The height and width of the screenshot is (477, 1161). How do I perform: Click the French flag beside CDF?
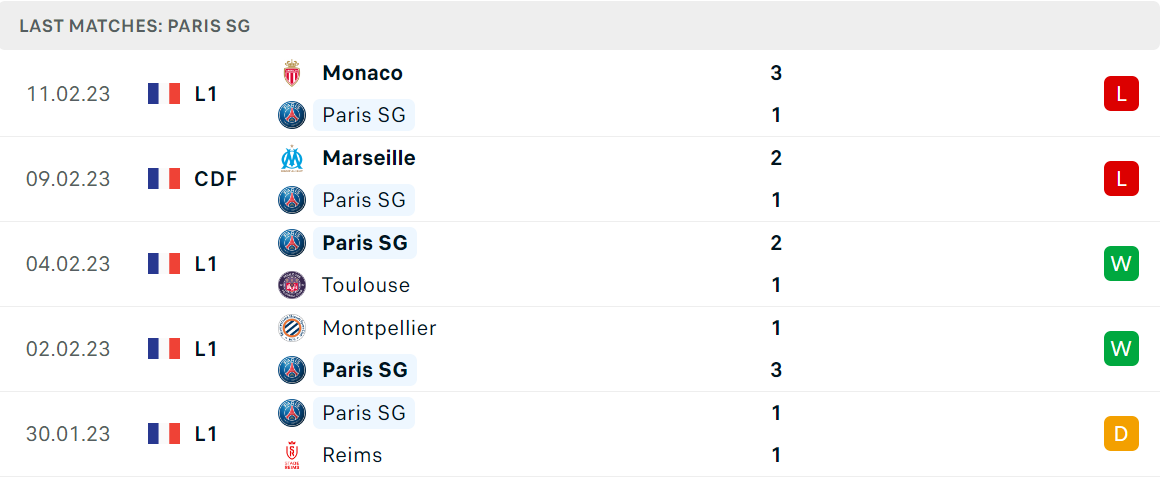pyautogui.click(x=164, y=179)
